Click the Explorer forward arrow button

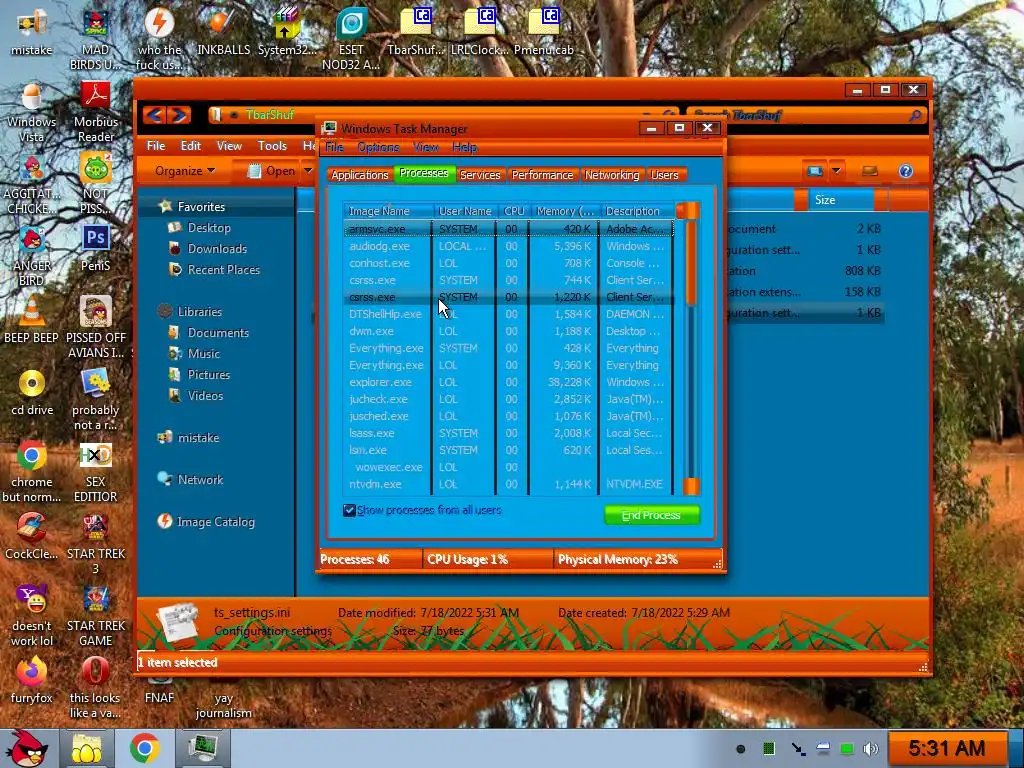(x=179, y=115)
